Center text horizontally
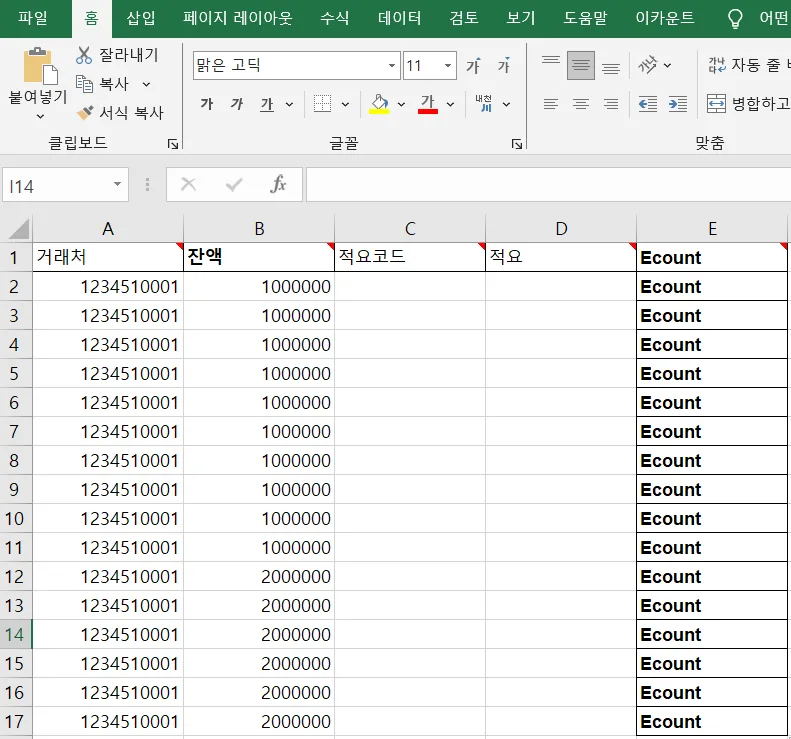Viewport: 791px width, 739px height. coord(581,104)
